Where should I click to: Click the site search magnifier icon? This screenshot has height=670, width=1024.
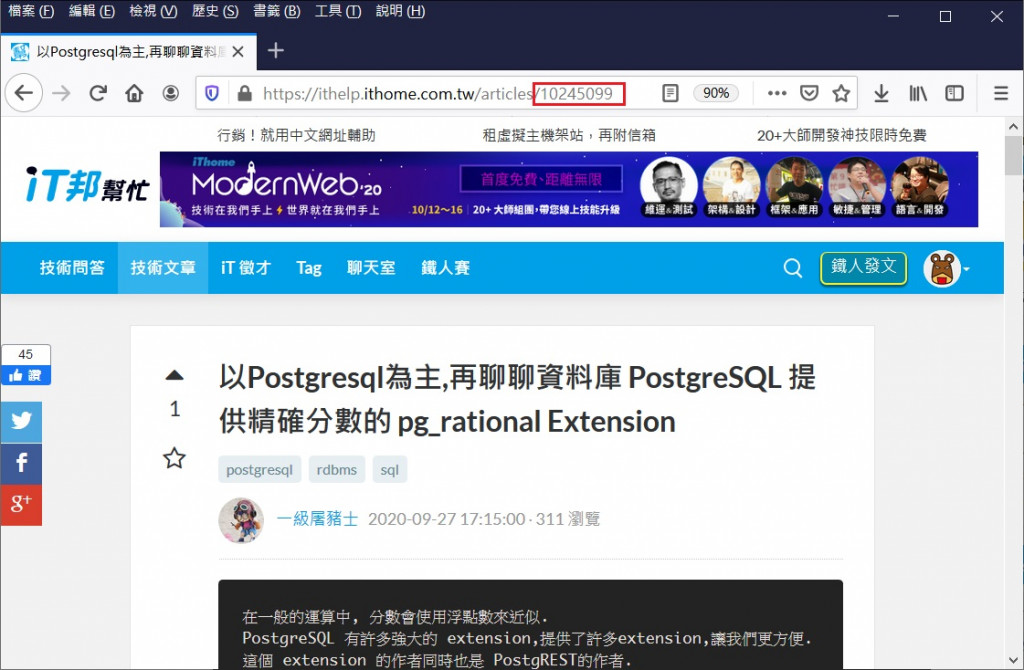tap(792, 268)
